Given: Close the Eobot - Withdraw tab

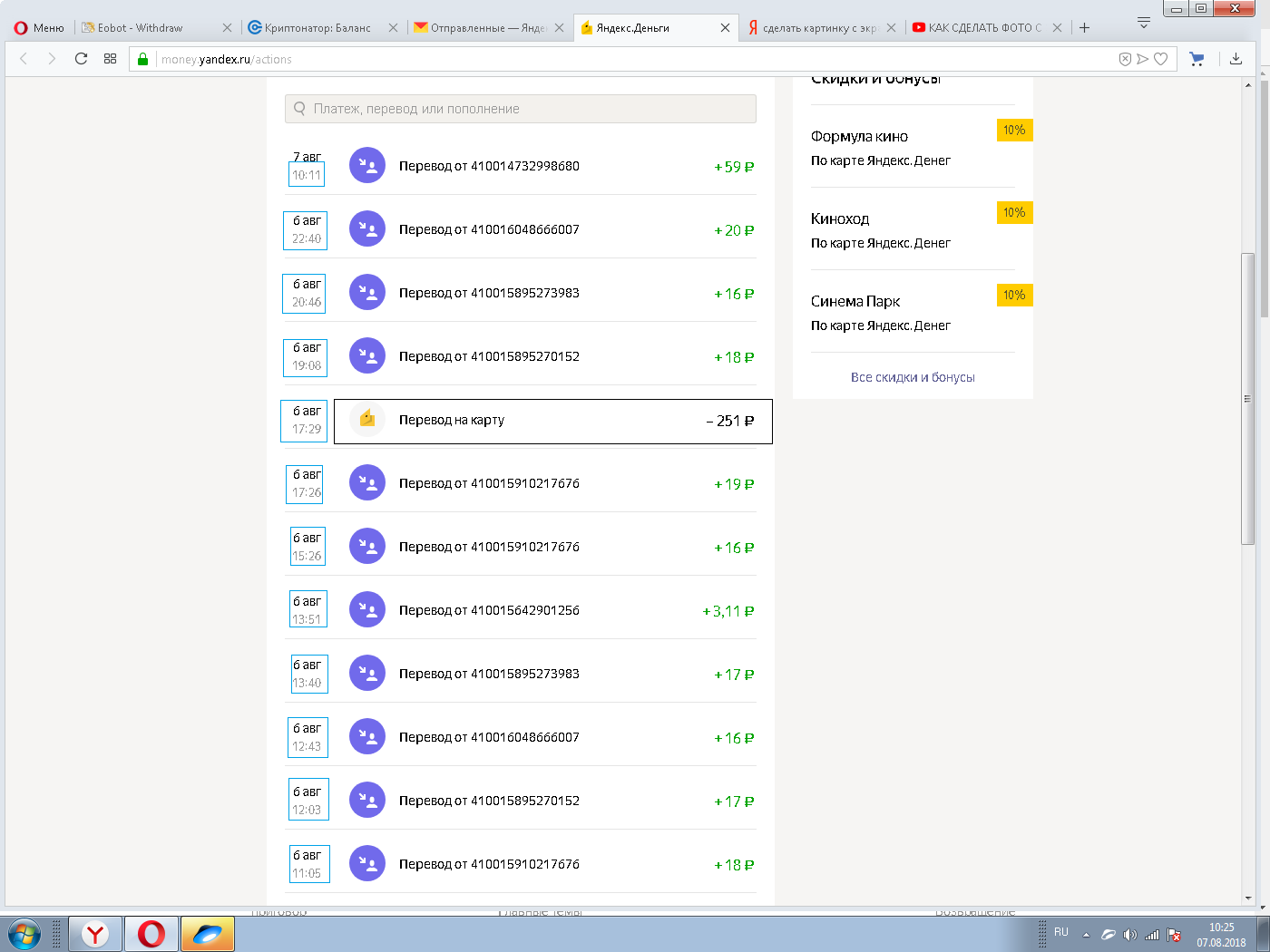Looking at the screenshot, I should pyautogui.click(x=227, y=27).
